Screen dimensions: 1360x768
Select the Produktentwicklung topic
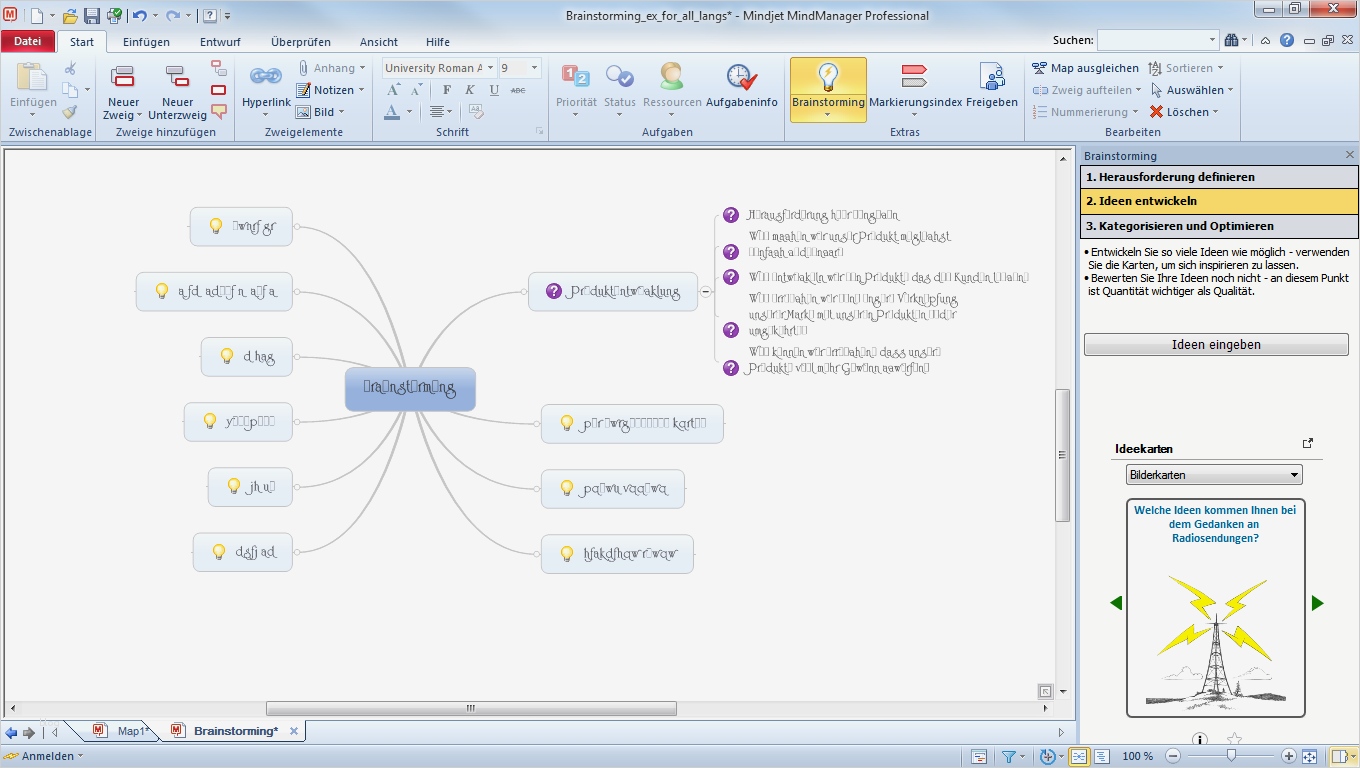[x=613, y=292]
